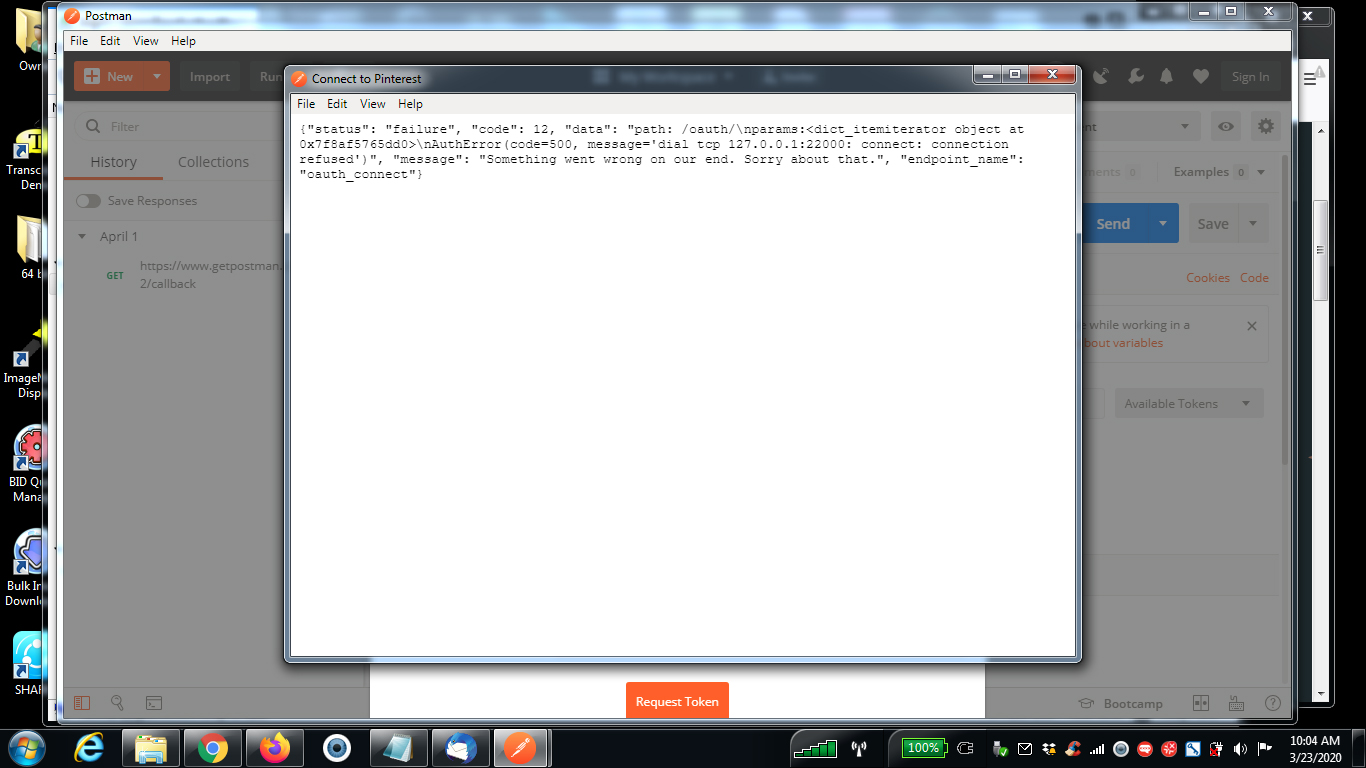Screen dimensions: 1366x768
Task: Click the Postman icon in taskbar
Action: [x=520, y=747]
